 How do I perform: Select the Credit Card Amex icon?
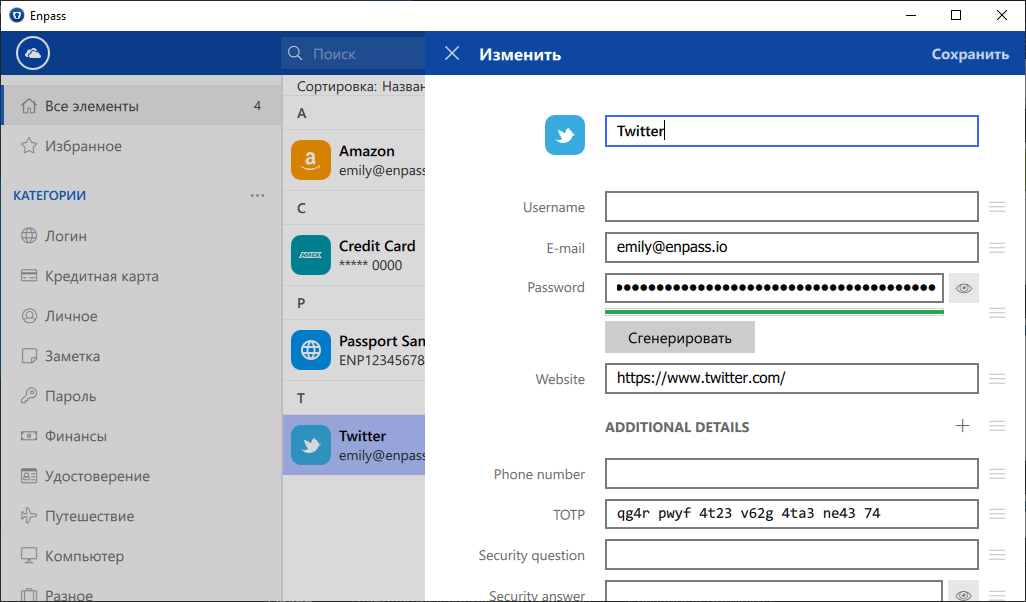311,255
